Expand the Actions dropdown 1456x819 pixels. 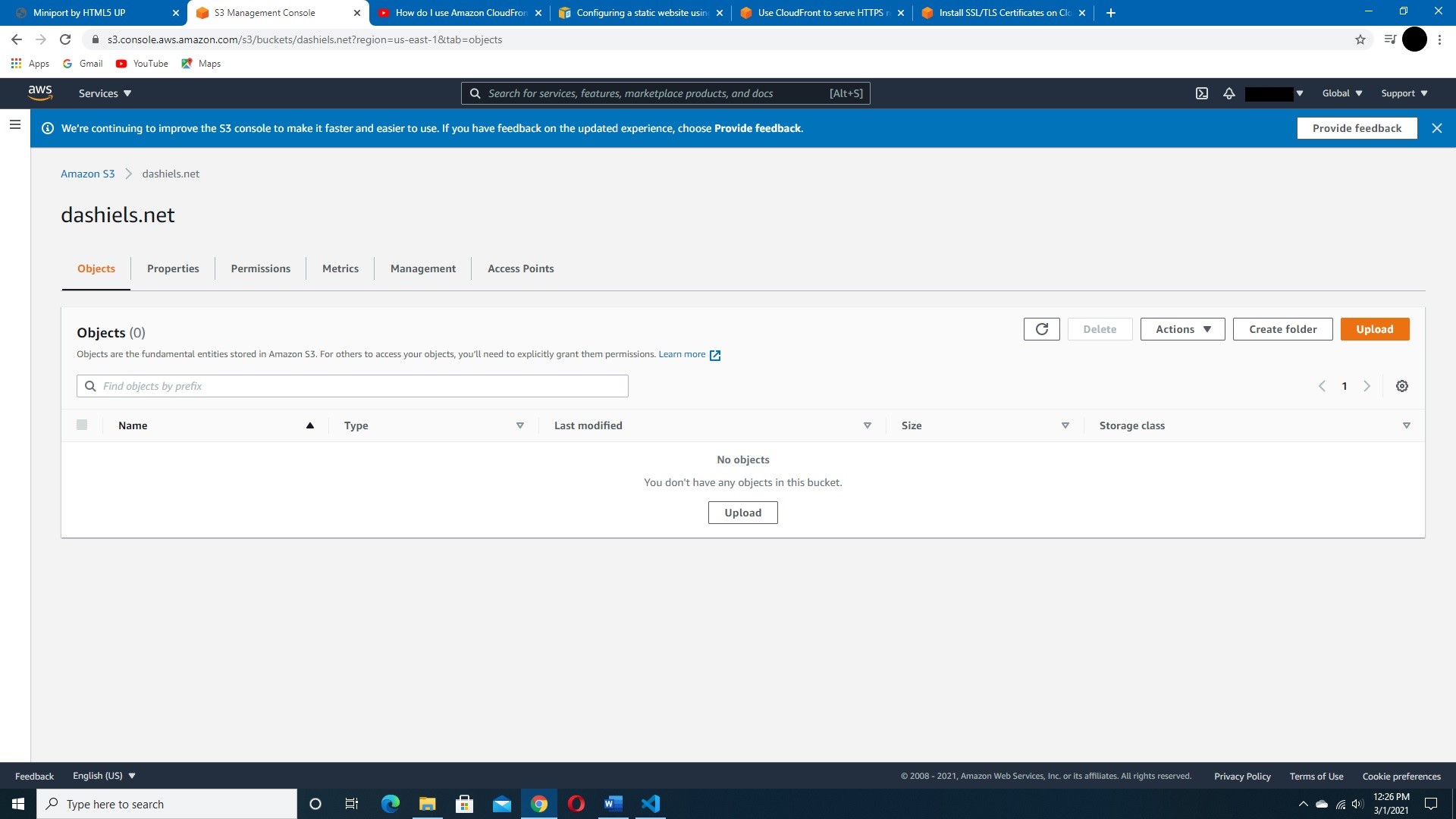[1182, 329]
